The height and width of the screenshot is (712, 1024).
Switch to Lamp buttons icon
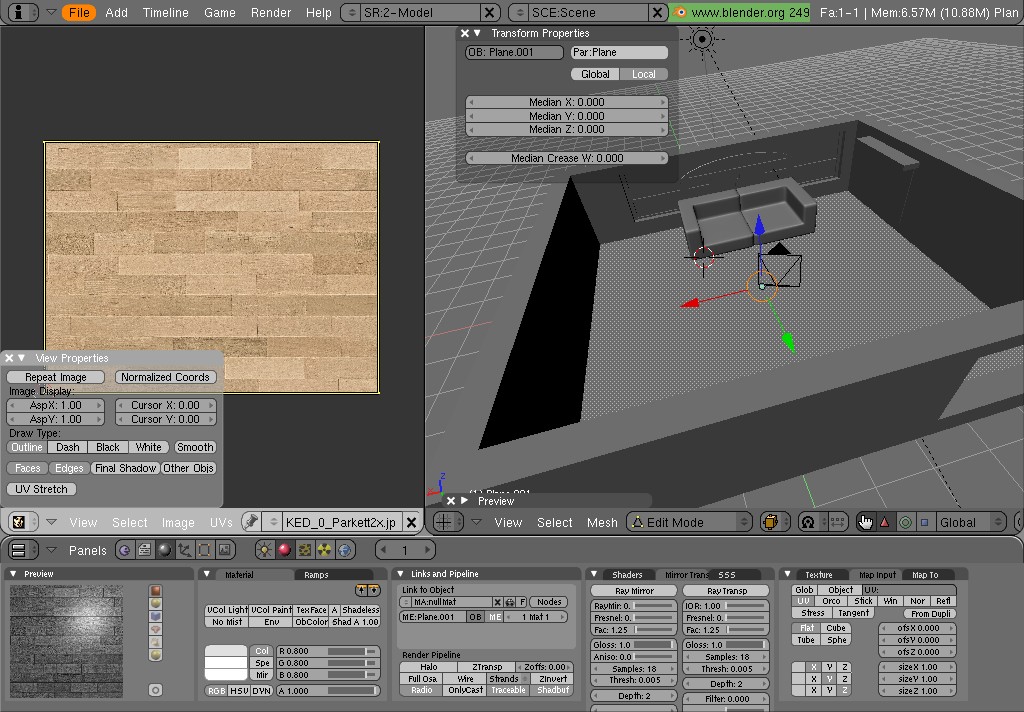[264, 550]
